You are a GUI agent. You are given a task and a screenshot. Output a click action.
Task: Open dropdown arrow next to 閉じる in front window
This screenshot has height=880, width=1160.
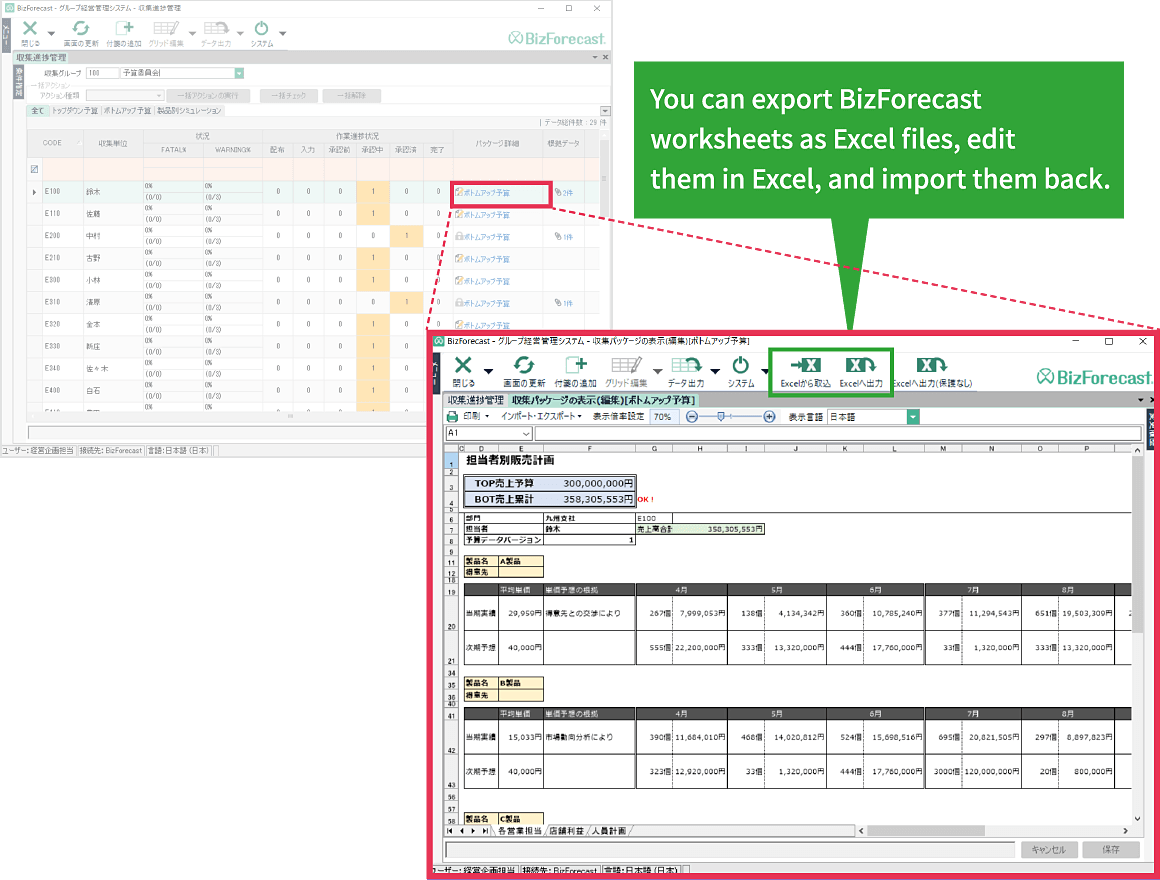[x=488, y=370]
